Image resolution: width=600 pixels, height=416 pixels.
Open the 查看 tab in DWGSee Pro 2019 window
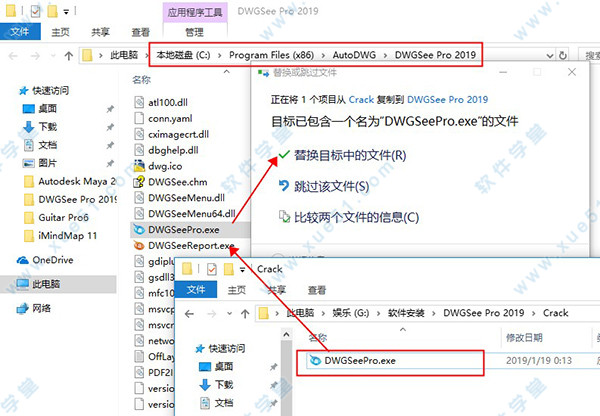point(140,32)
